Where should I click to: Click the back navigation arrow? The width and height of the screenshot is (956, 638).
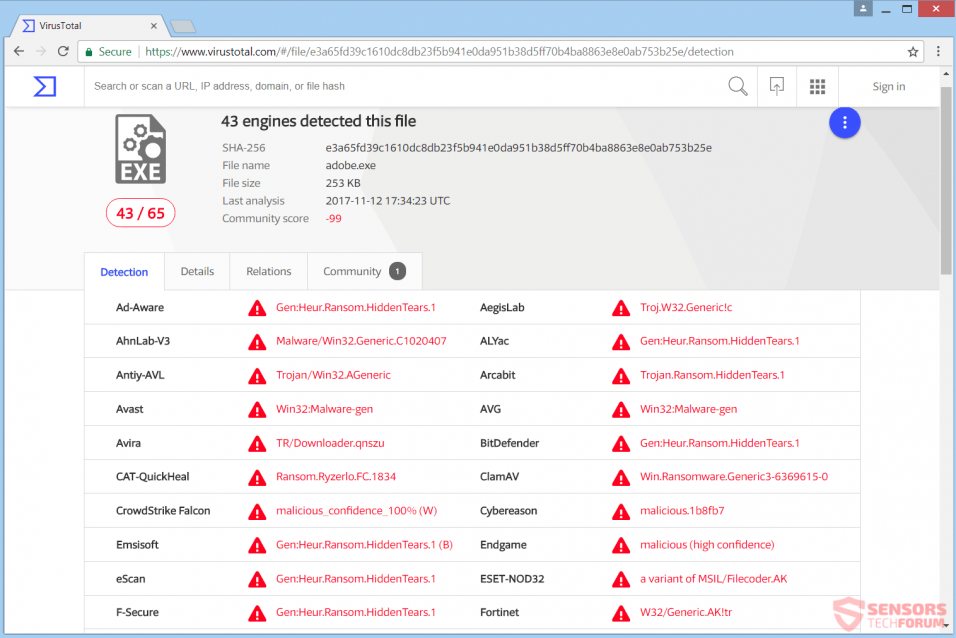(x=19, y=51)
